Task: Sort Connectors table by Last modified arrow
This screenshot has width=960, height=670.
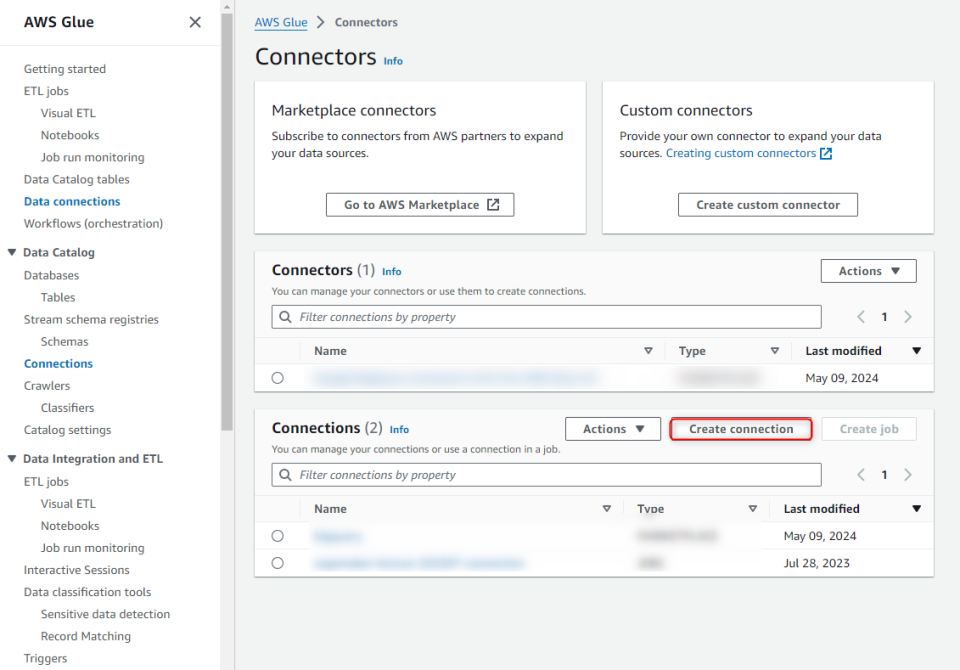Action: [x=917, y=351]
